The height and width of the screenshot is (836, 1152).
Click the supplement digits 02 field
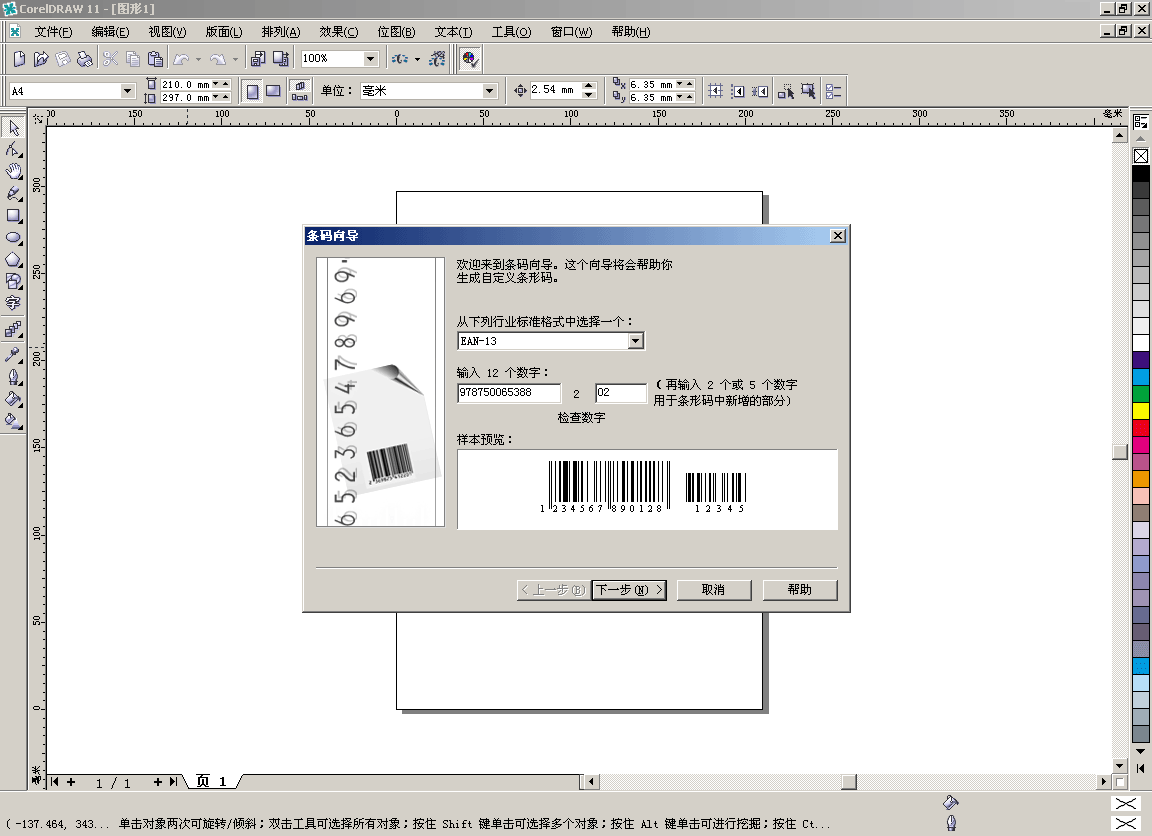(621, 393)
